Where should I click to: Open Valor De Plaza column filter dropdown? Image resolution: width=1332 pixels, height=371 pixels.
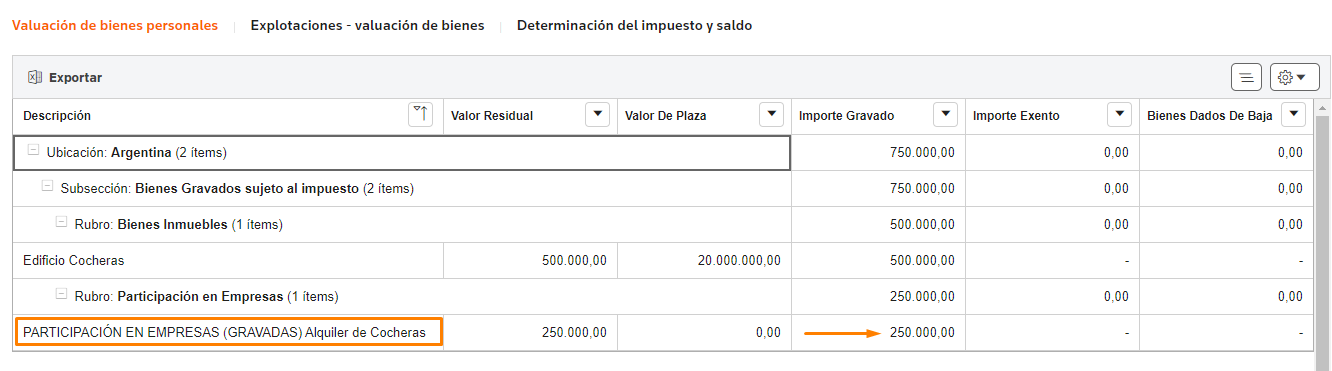click(771, 115)
